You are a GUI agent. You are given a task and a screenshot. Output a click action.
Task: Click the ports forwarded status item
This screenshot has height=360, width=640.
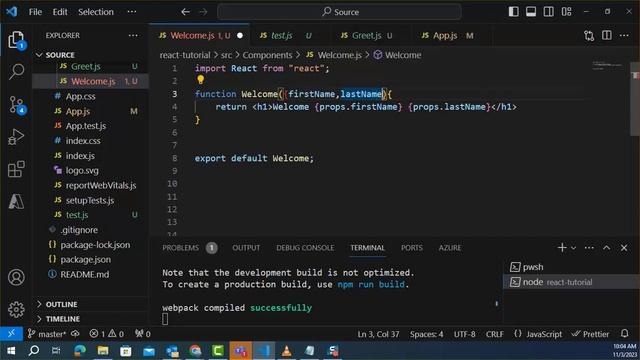143,334
